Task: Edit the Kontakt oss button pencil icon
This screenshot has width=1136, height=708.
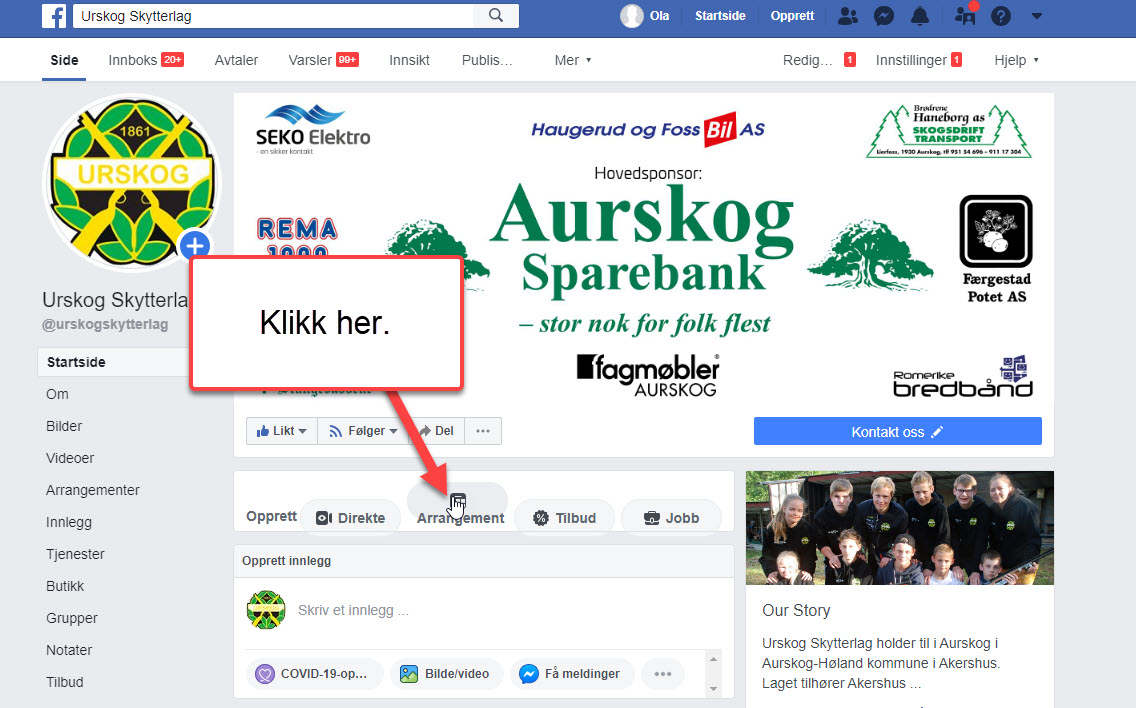Action: click(937, 432)
